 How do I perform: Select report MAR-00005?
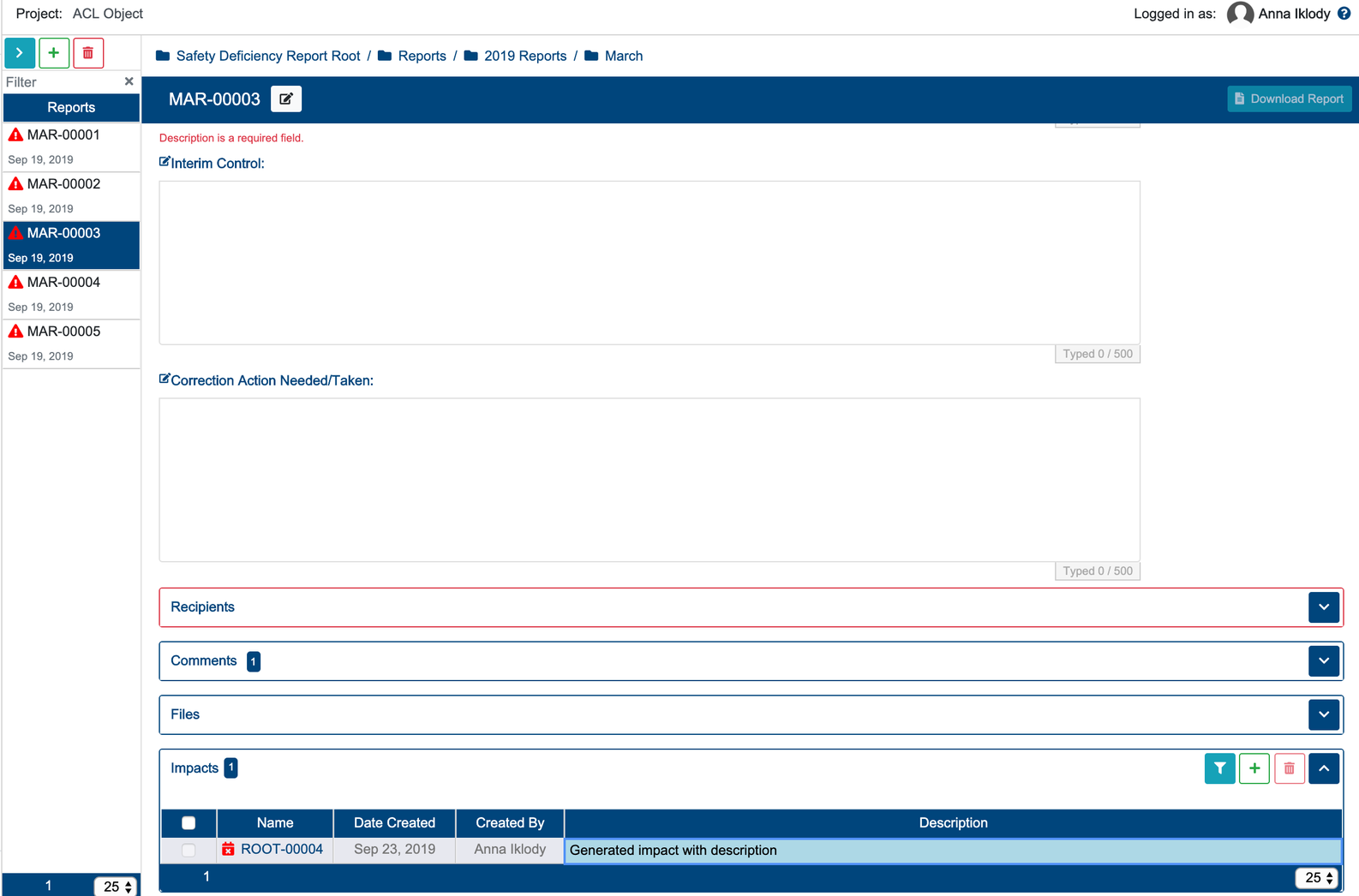coord(71,343)
